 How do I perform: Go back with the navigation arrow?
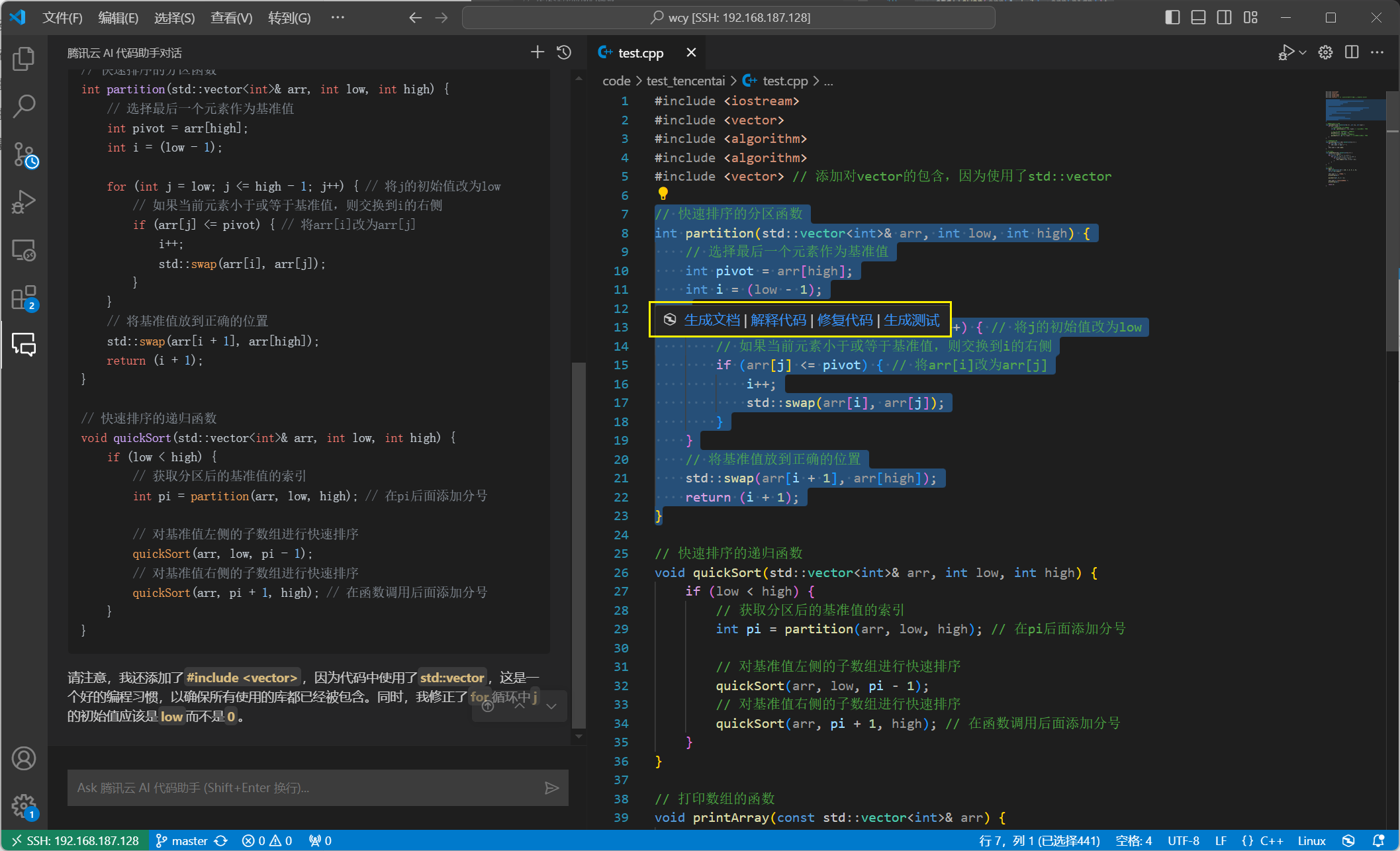coord(415,18)
